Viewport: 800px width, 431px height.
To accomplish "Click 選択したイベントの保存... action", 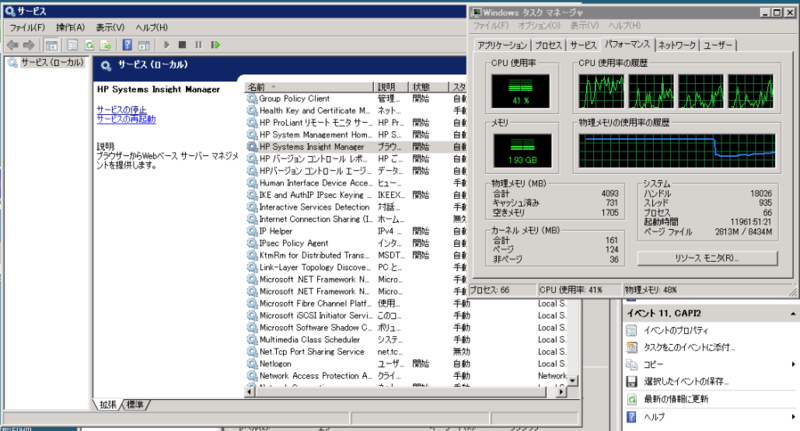I will click(686, 382).
